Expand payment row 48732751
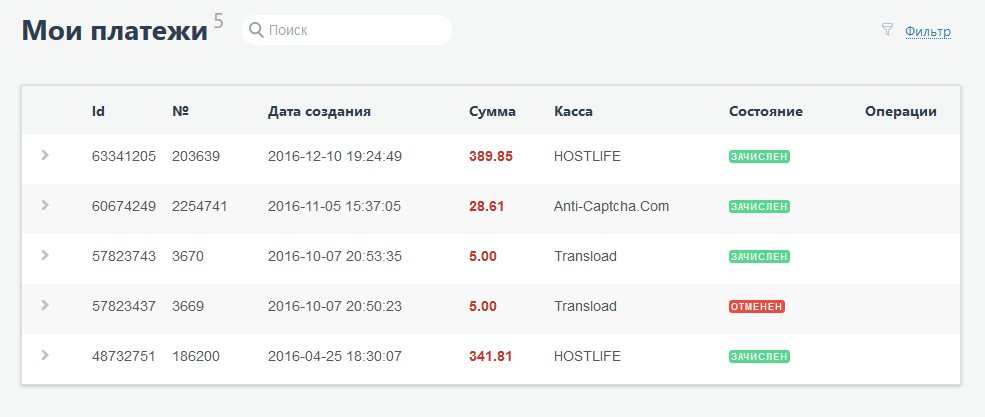Screen dimensions: 985x417 coord(45,355)
